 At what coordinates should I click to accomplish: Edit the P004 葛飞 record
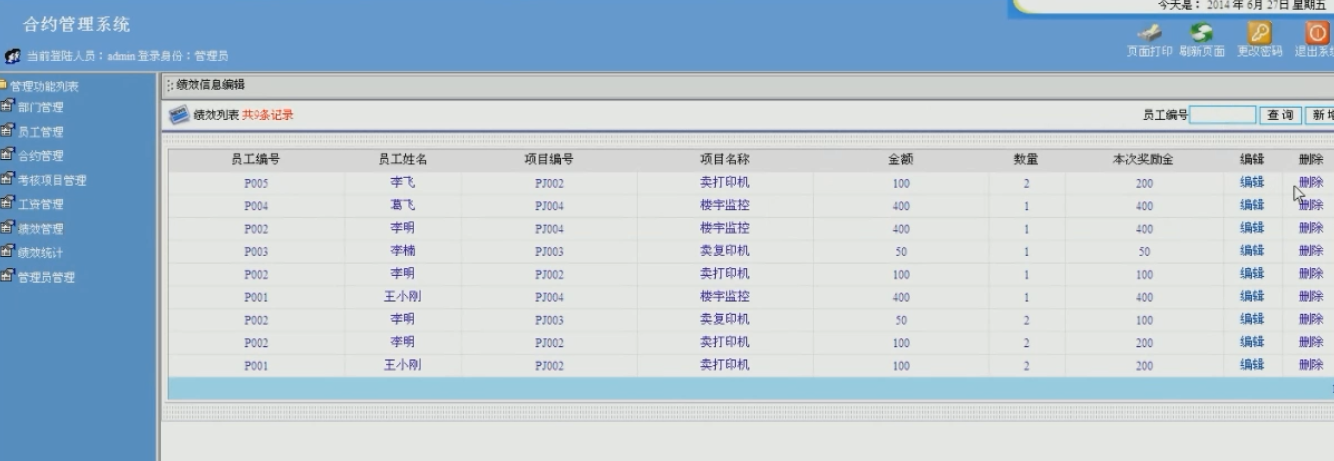pyautogui.click(x=1252, y=205)
